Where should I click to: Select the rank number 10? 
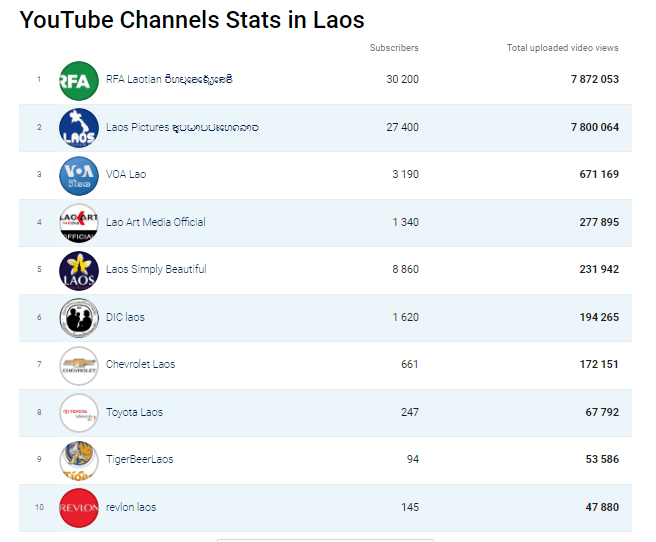pos(39,507)
